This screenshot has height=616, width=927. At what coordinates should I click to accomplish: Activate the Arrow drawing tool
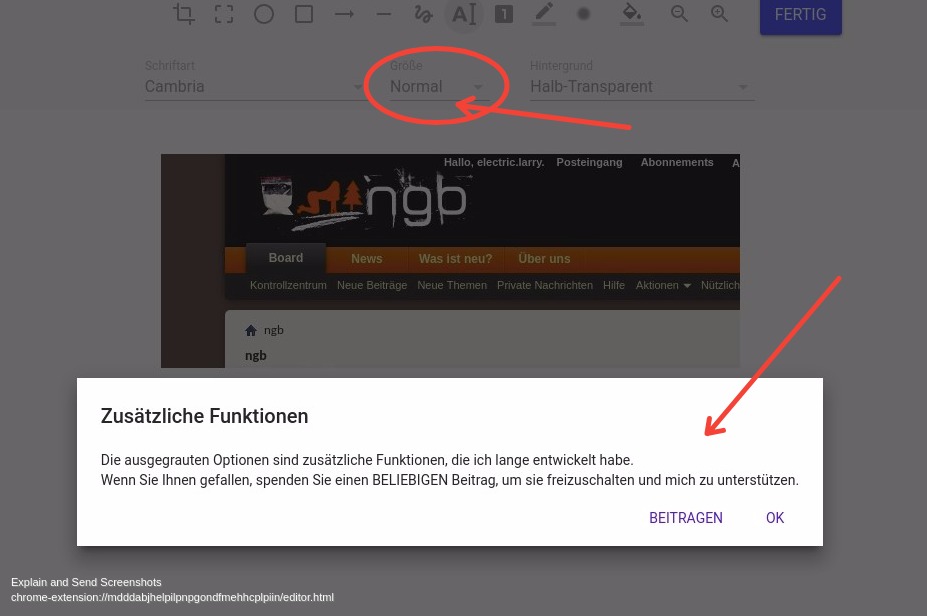point(344,14)
